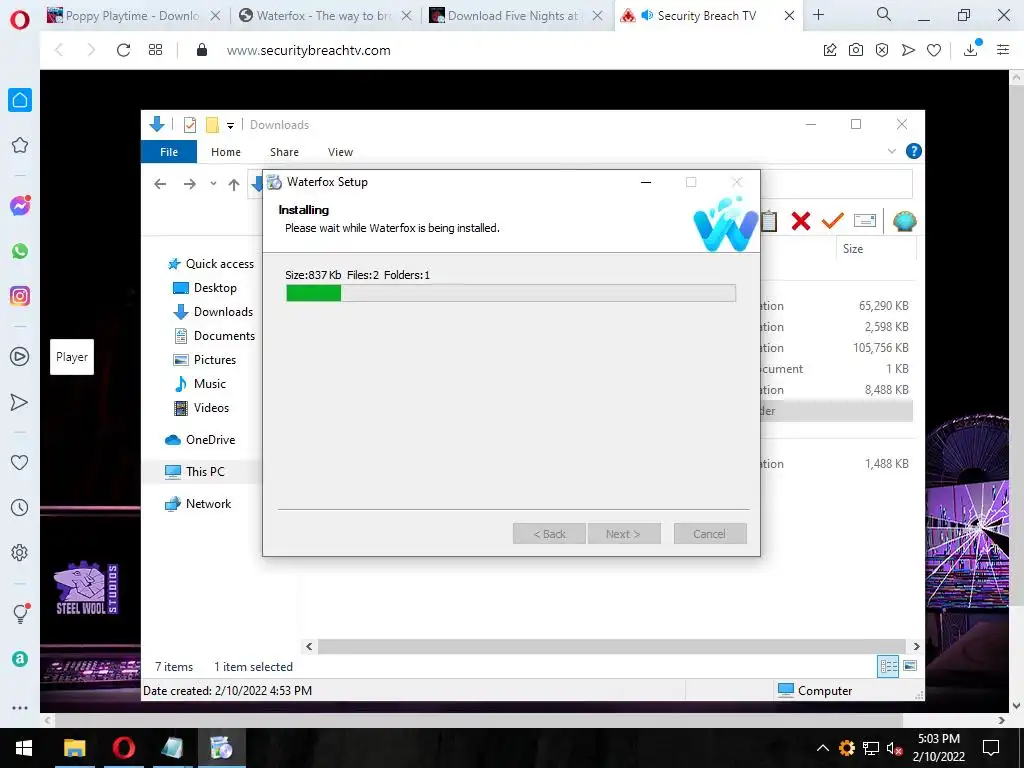Open the File tab in Explorer
The height and width of the screenshot is (768, 1024).
[x=169, y=152]
